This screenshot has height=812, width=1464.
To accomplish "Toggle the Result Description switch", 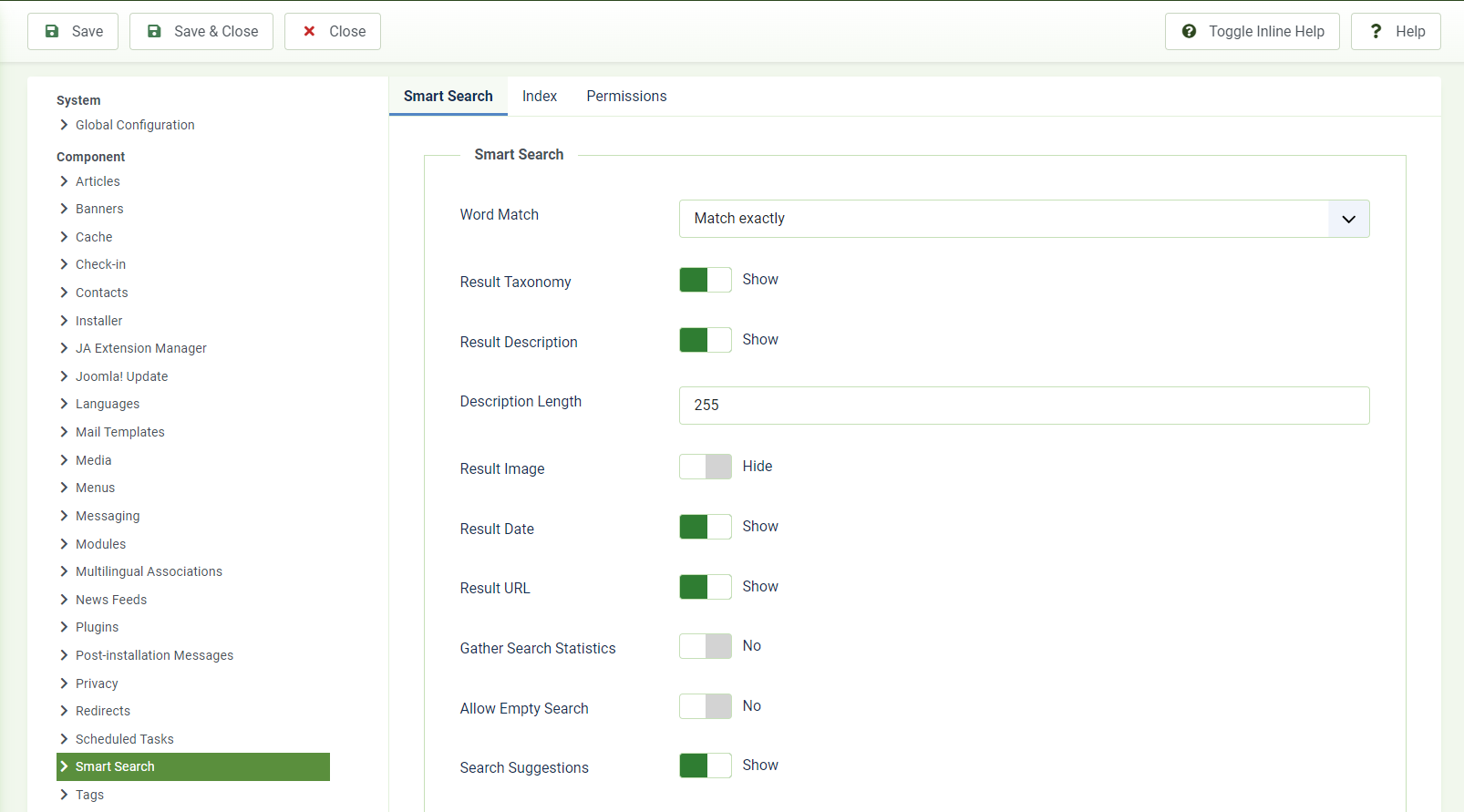I will [706, 340].
